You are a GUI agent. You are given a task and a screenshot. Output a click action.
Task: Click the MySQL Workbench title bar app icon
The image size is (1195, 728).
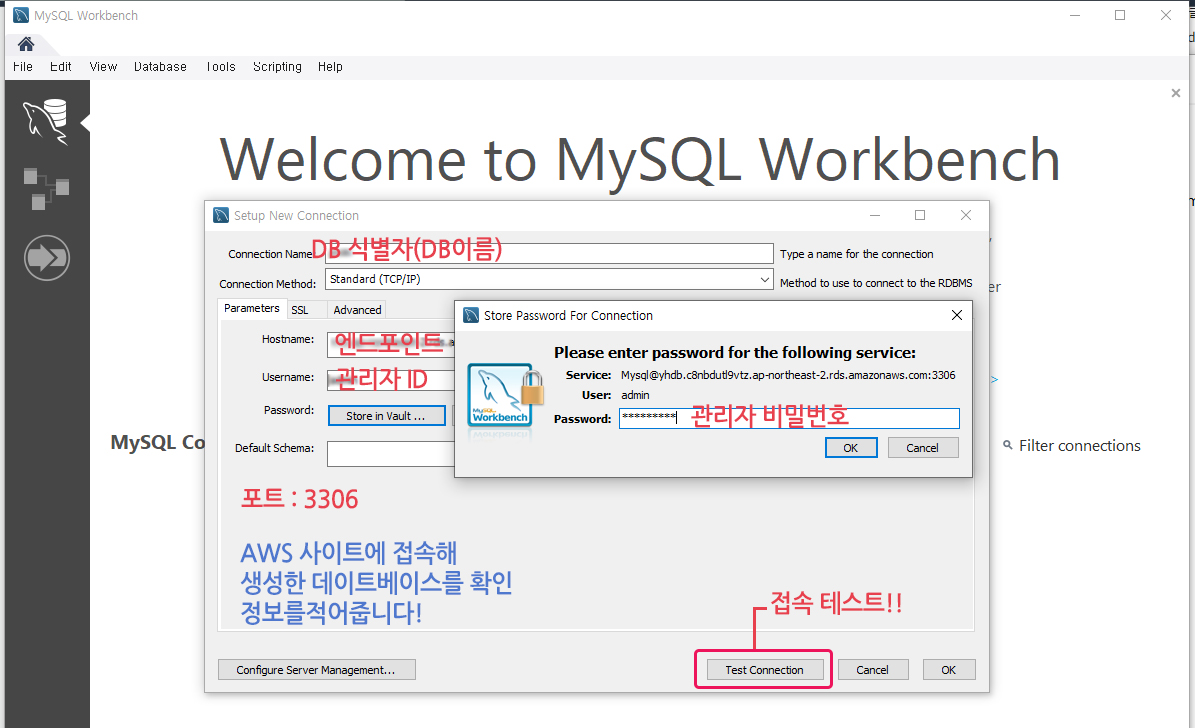pyautogui.click(x=21, y=15)
